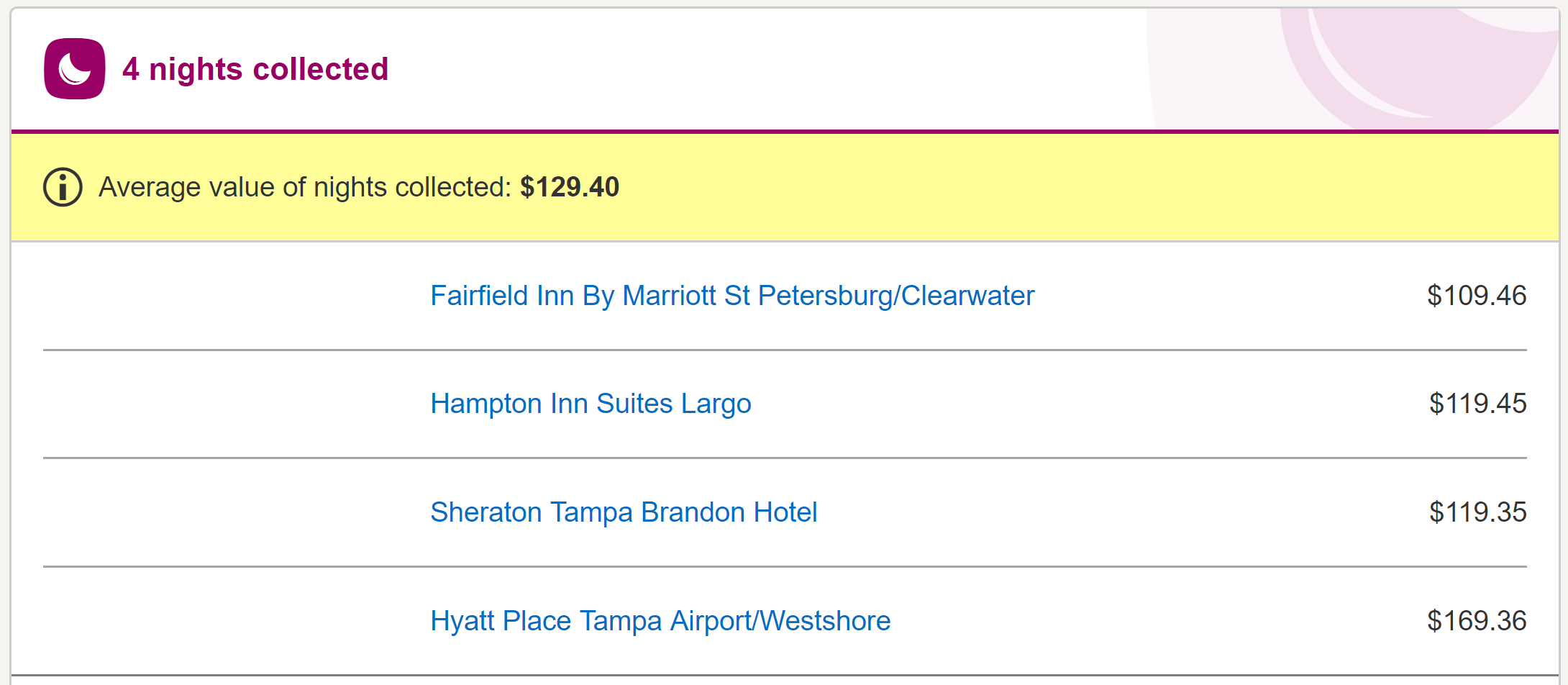Select the $129.40 average value amount
This screenshot has width=1568, height=685.
[570, 187]
